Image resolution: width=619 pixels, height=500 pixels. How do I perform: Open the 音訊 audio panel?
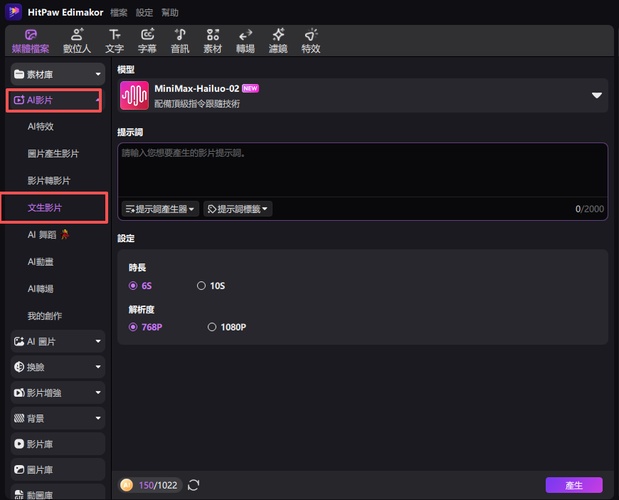point(180,40)
